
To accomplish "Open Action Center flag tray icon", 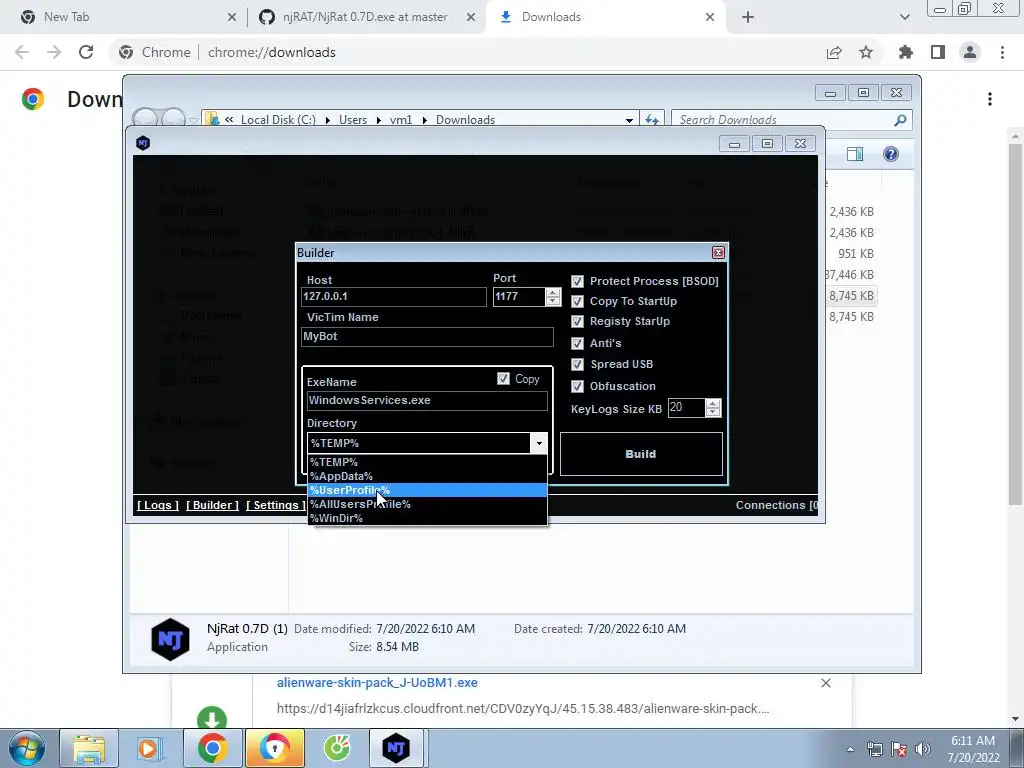I will pos(899,749).
